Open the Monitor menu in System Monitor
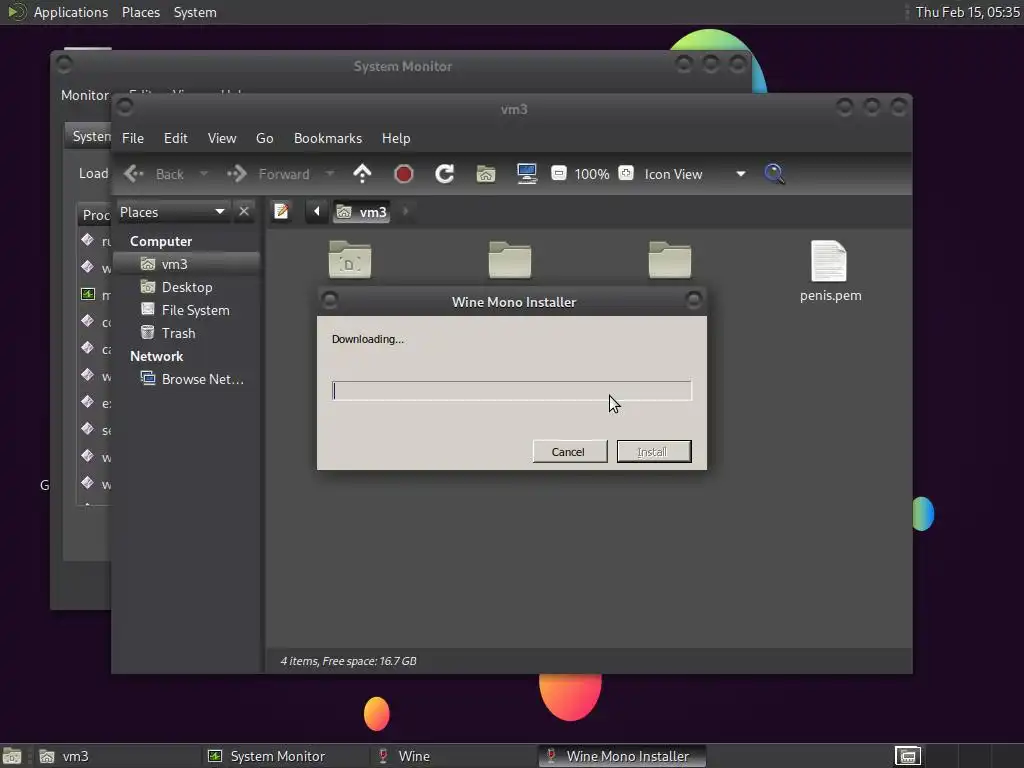The image size is (1024, 768). 85,95
